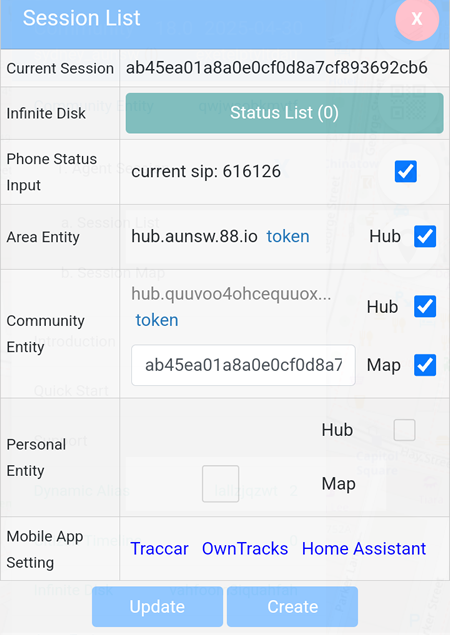
Task: Uncheck the Community Entity Map checkbox
Action: pyautogui.click(x=425, y=365)
